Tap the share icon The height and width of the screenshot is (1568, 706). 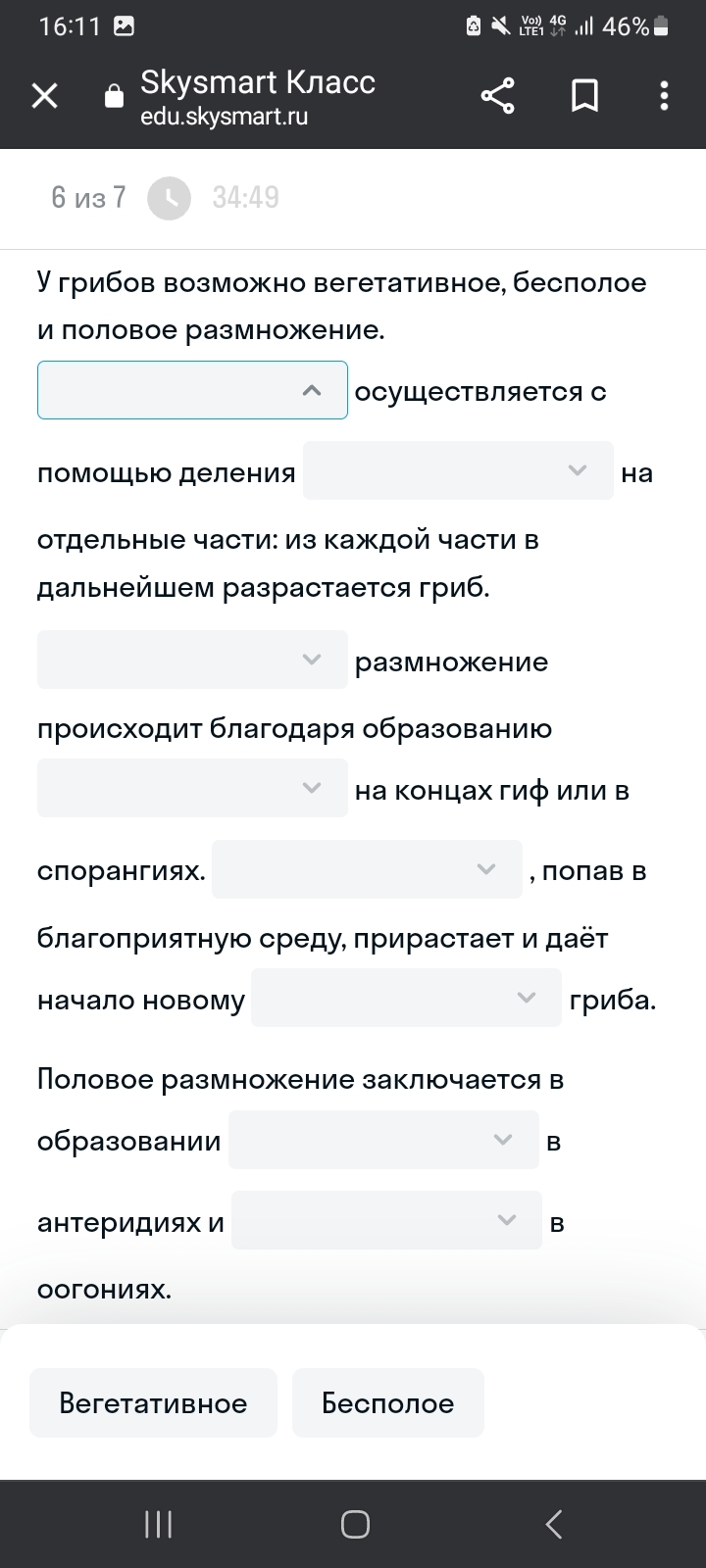tap(497, 96)
